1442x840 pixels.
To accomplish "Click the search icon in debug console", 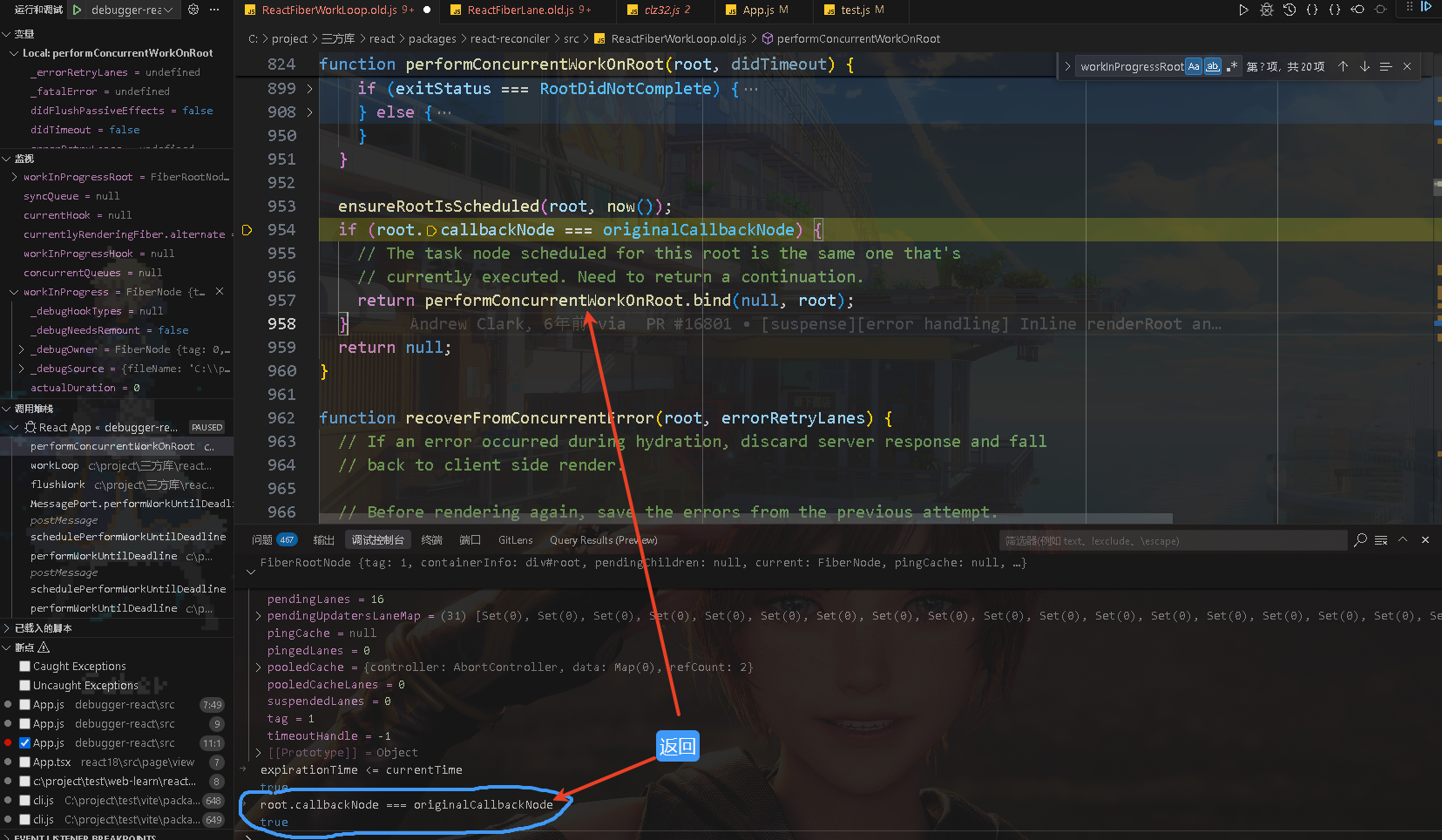I will tap(1360, 540).
